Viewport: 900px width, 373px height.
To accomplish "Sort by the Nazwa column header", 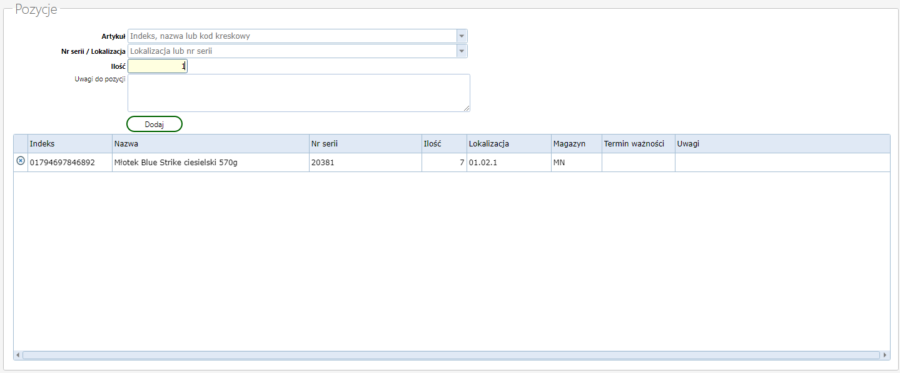I will click(x=211, y=144).
